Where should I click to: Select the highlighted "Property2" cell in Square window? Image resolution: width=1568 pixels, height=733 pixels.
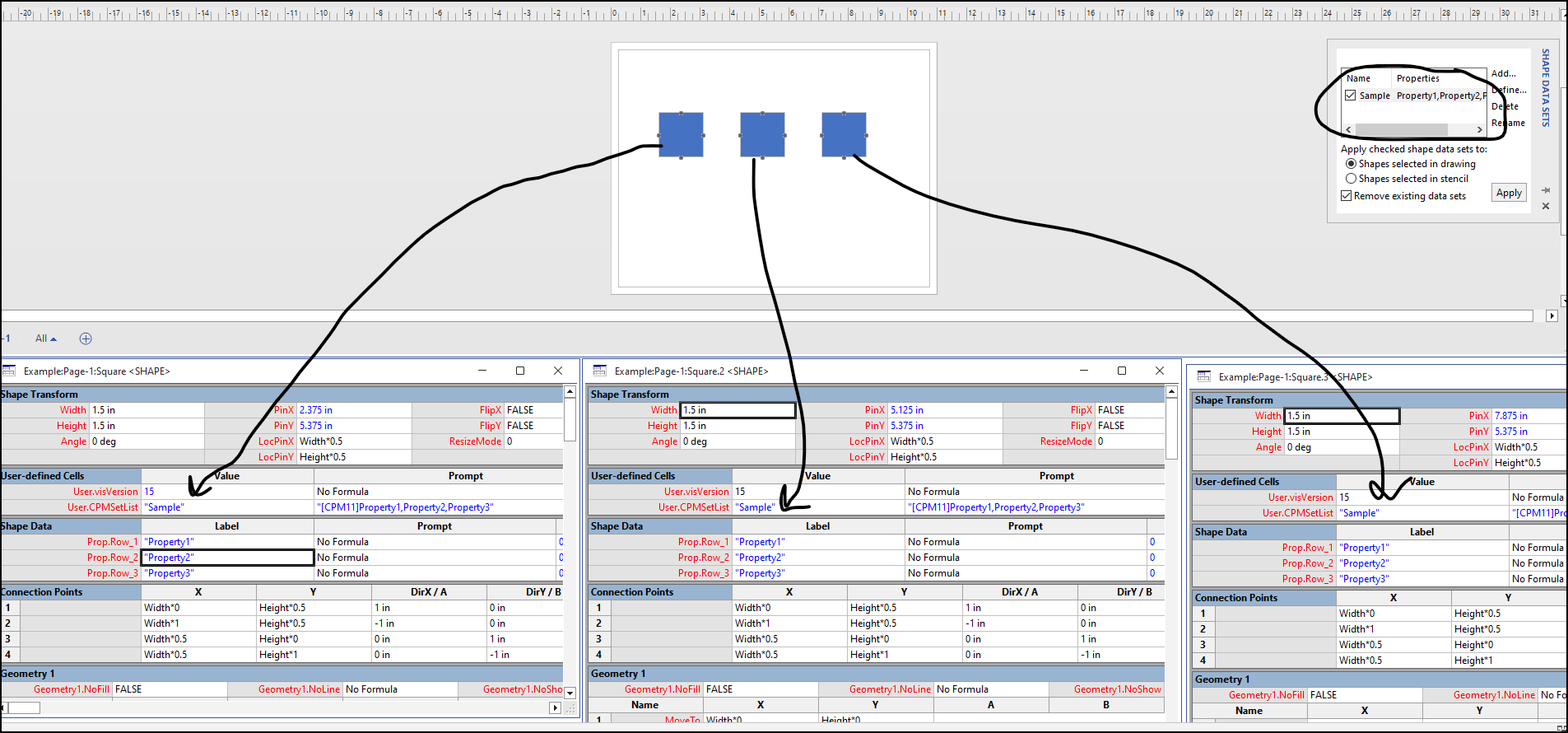tap(228, 558)
